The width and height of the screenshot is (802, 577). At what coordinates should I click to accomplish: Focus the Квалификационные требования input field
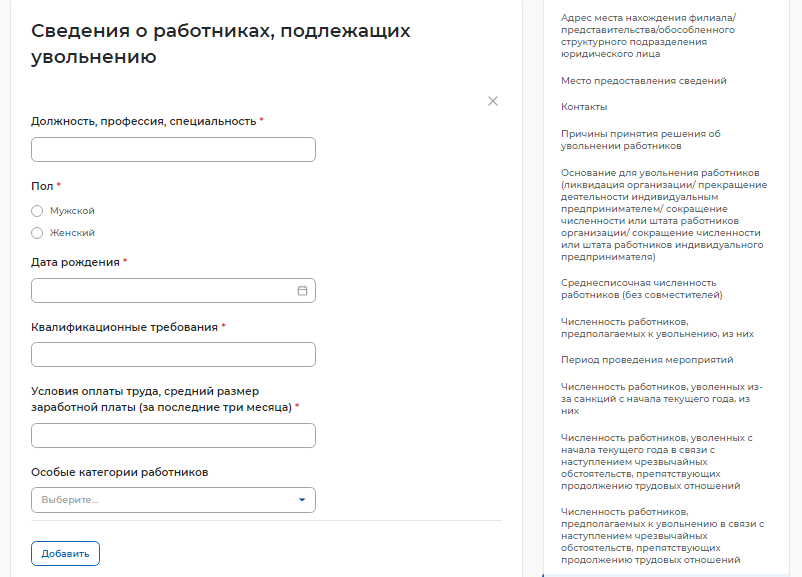173,354
